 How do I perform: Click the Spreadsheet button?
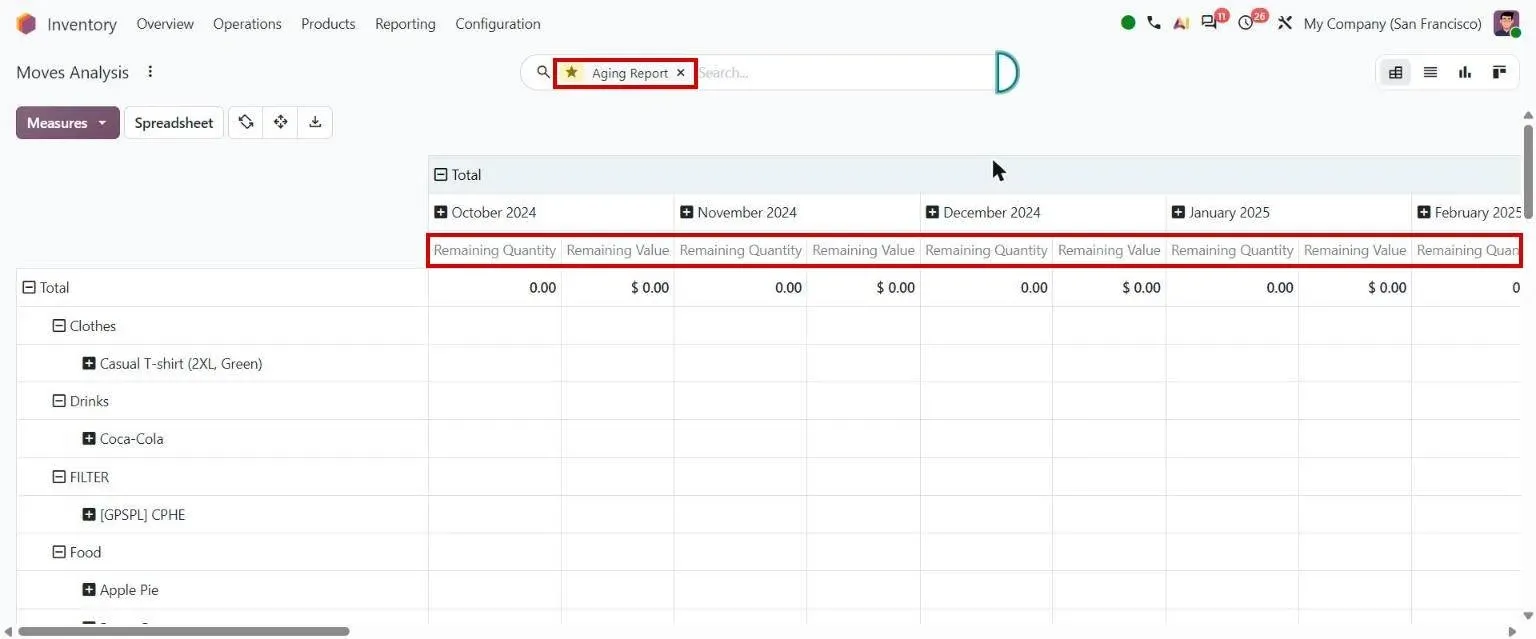click(x=174, y=123)
